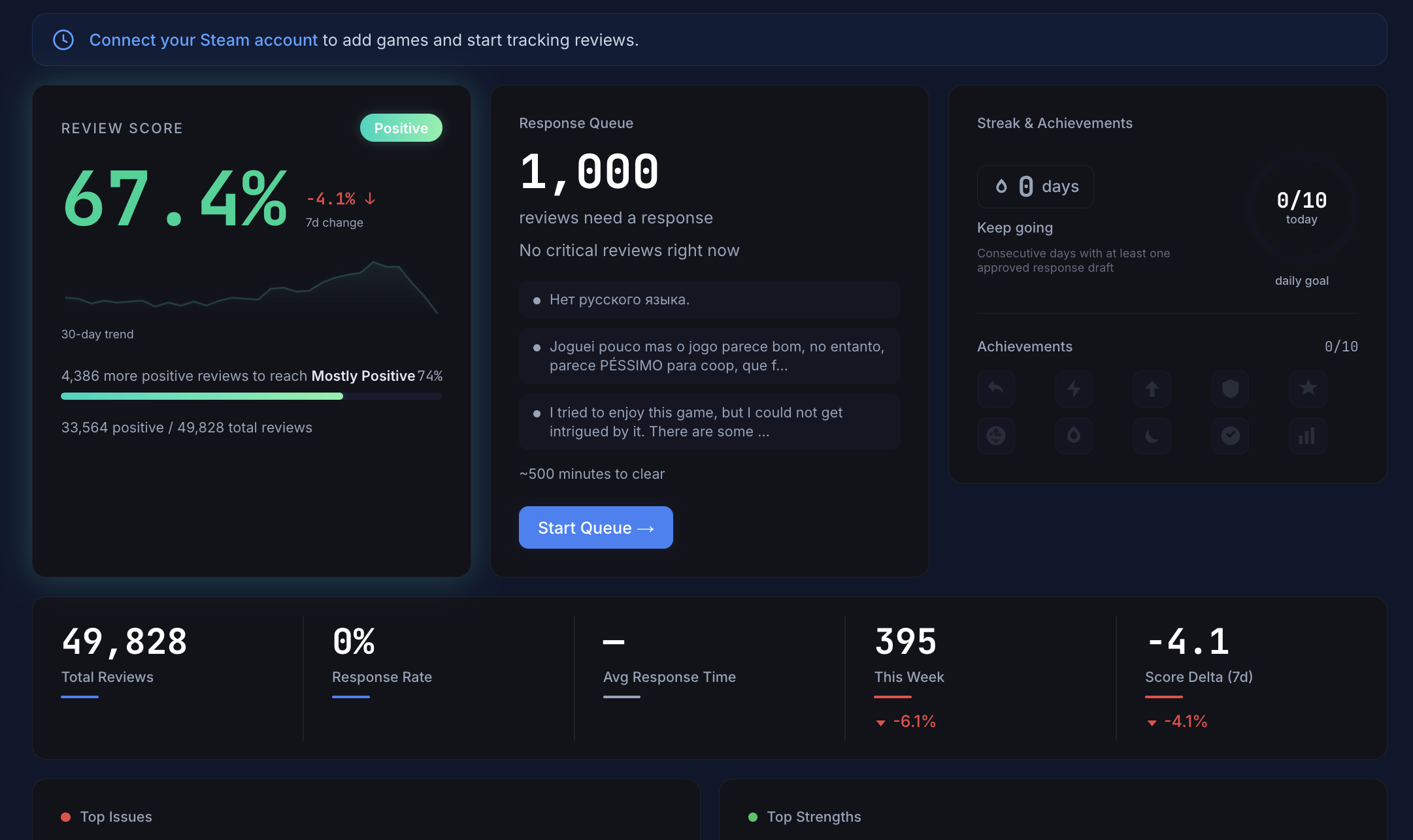Click the streak flame days counter
This screenshot has height=840, width=1413.
(1035, 187)
